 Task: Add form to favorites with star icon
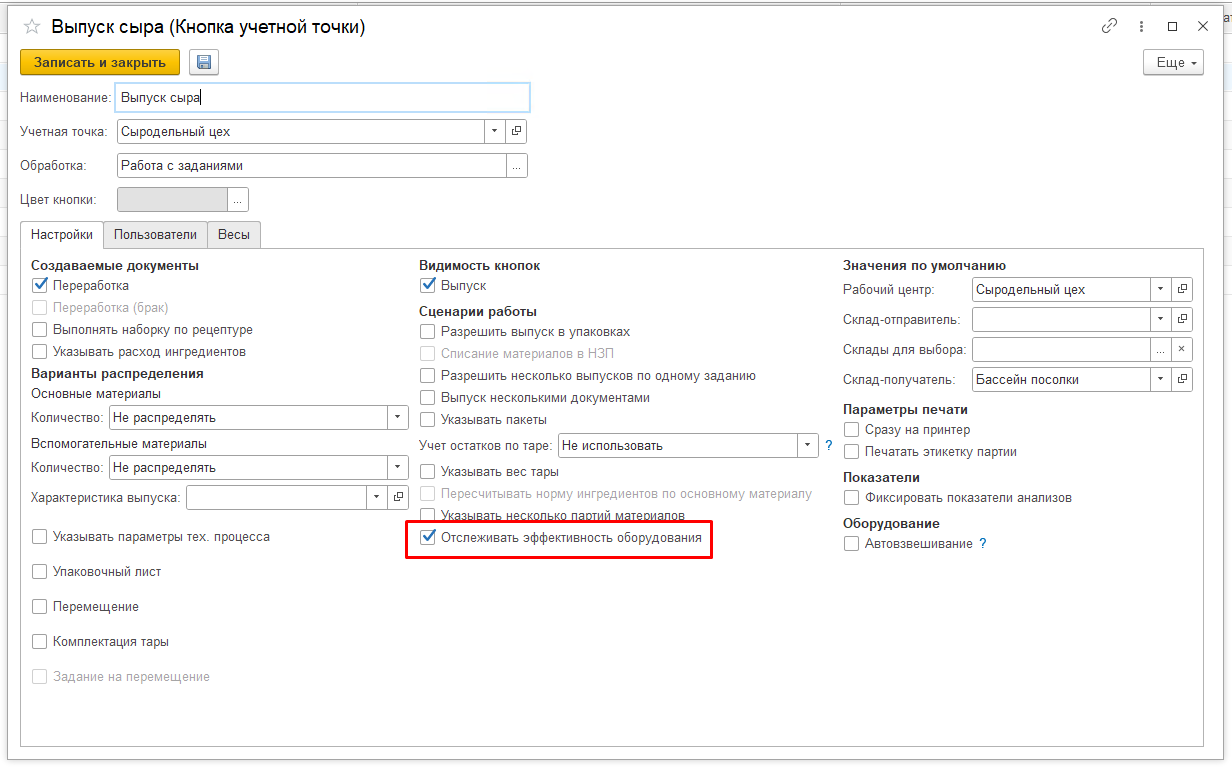(32, 27)
